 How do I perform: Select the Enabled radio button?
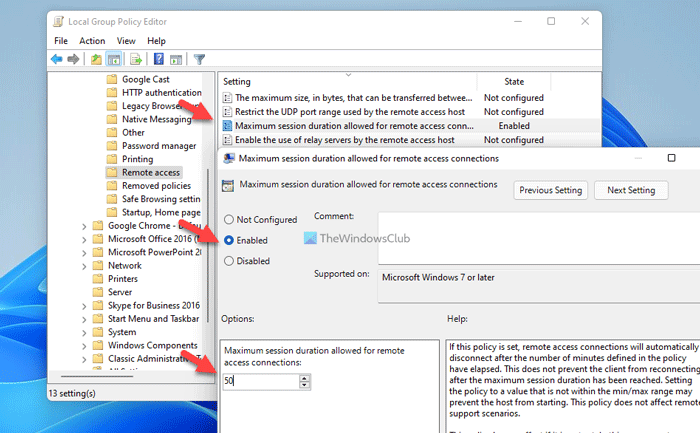pyautogui.click(x=229, y=240)
